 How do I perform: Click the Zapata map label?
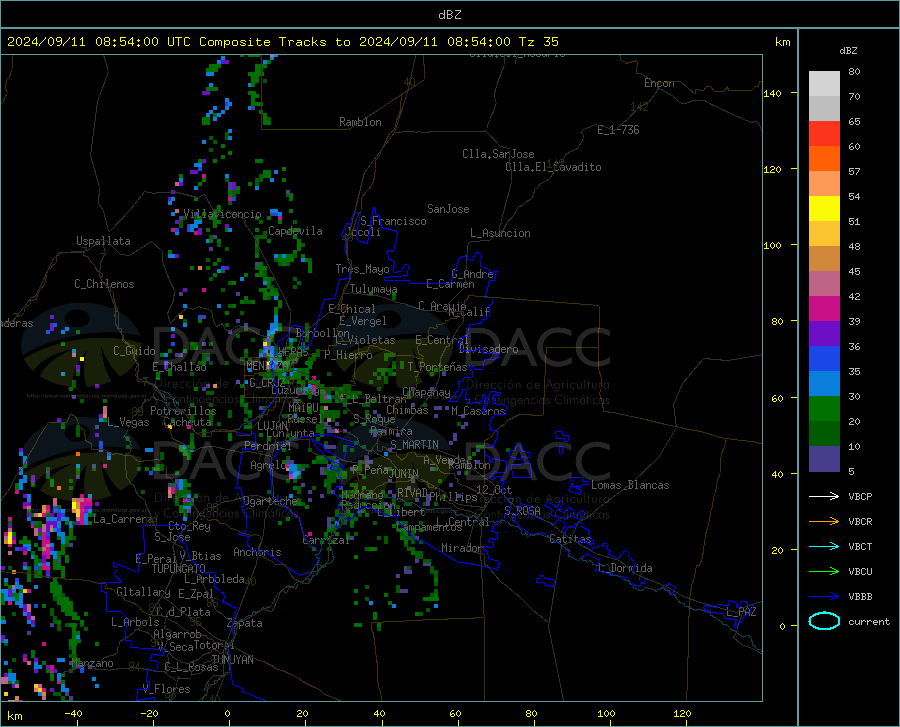click(245, 623)
